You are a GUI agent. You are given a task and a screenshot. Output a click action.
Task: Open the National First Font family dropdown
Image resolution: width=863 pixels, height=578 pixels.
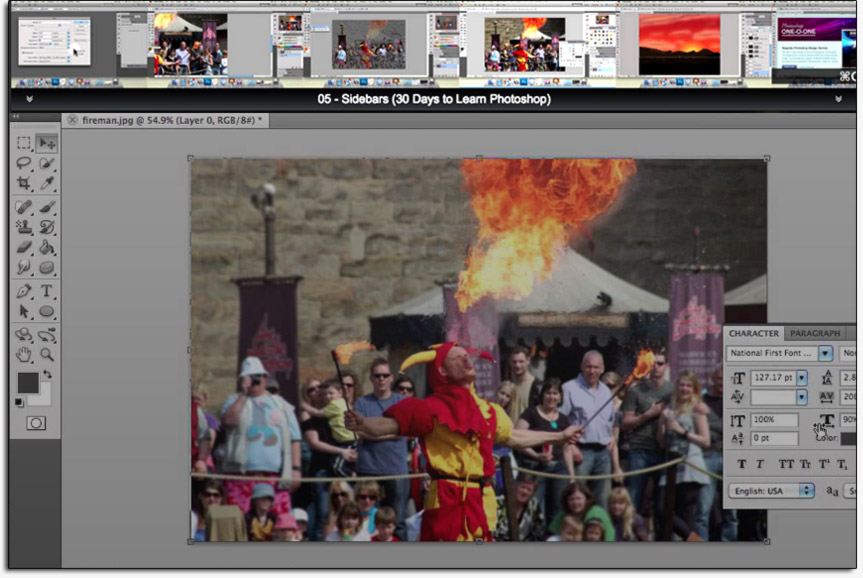825,353
